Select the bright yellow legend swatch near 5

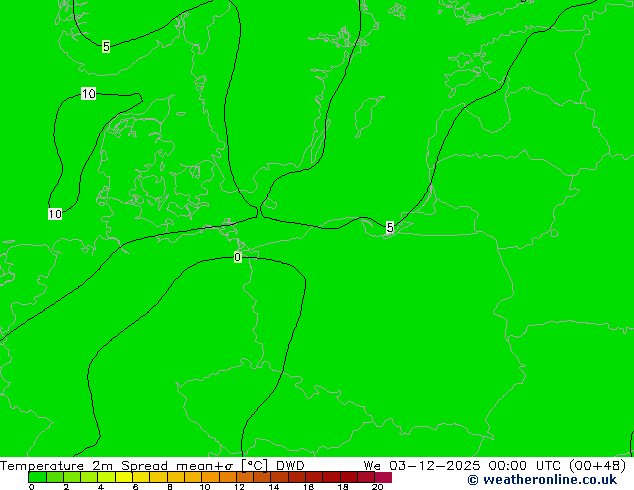click(x=124, y=477)
